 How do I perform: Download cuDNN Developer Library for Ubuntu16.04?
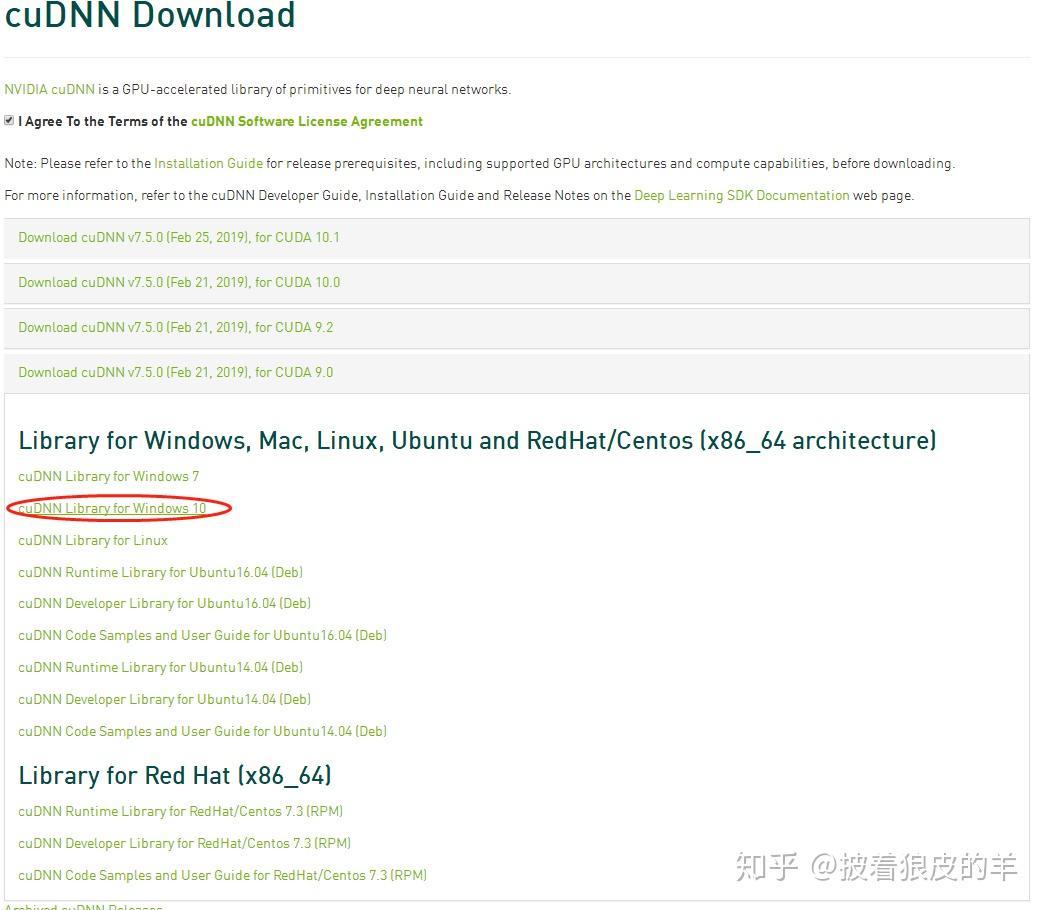coord(164,604)
